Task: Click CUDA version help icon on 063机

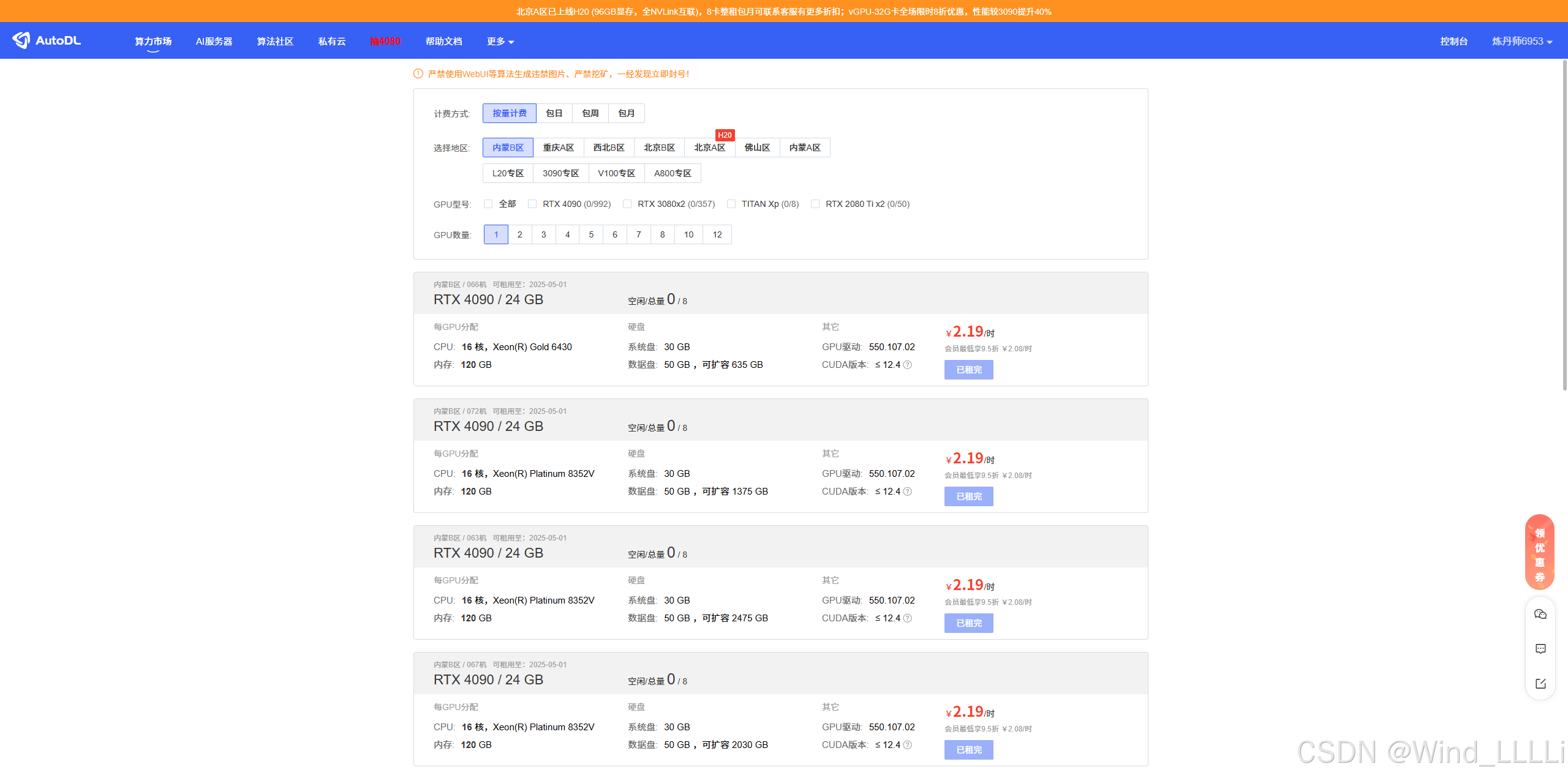Action: click(x=908, y=618)
